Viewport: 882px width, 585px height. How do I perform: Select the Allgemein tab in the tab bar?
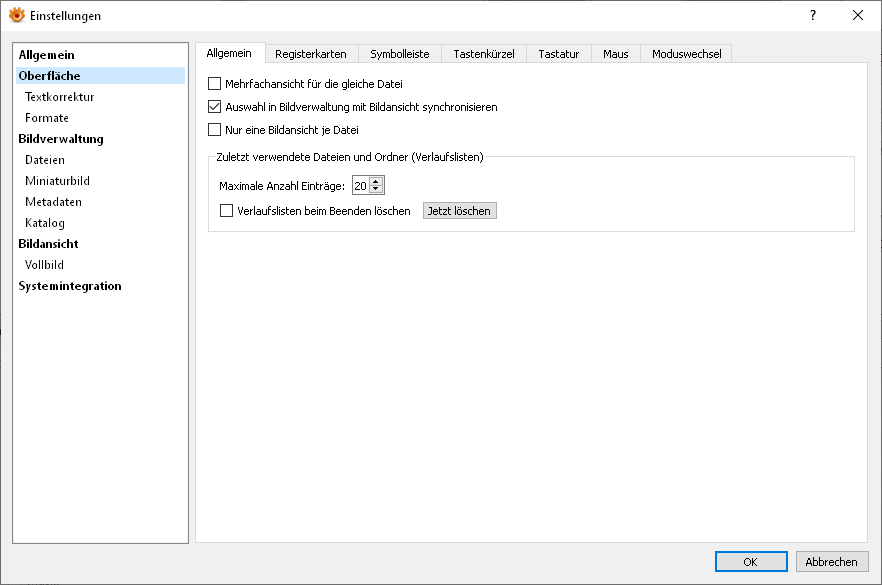230,53
